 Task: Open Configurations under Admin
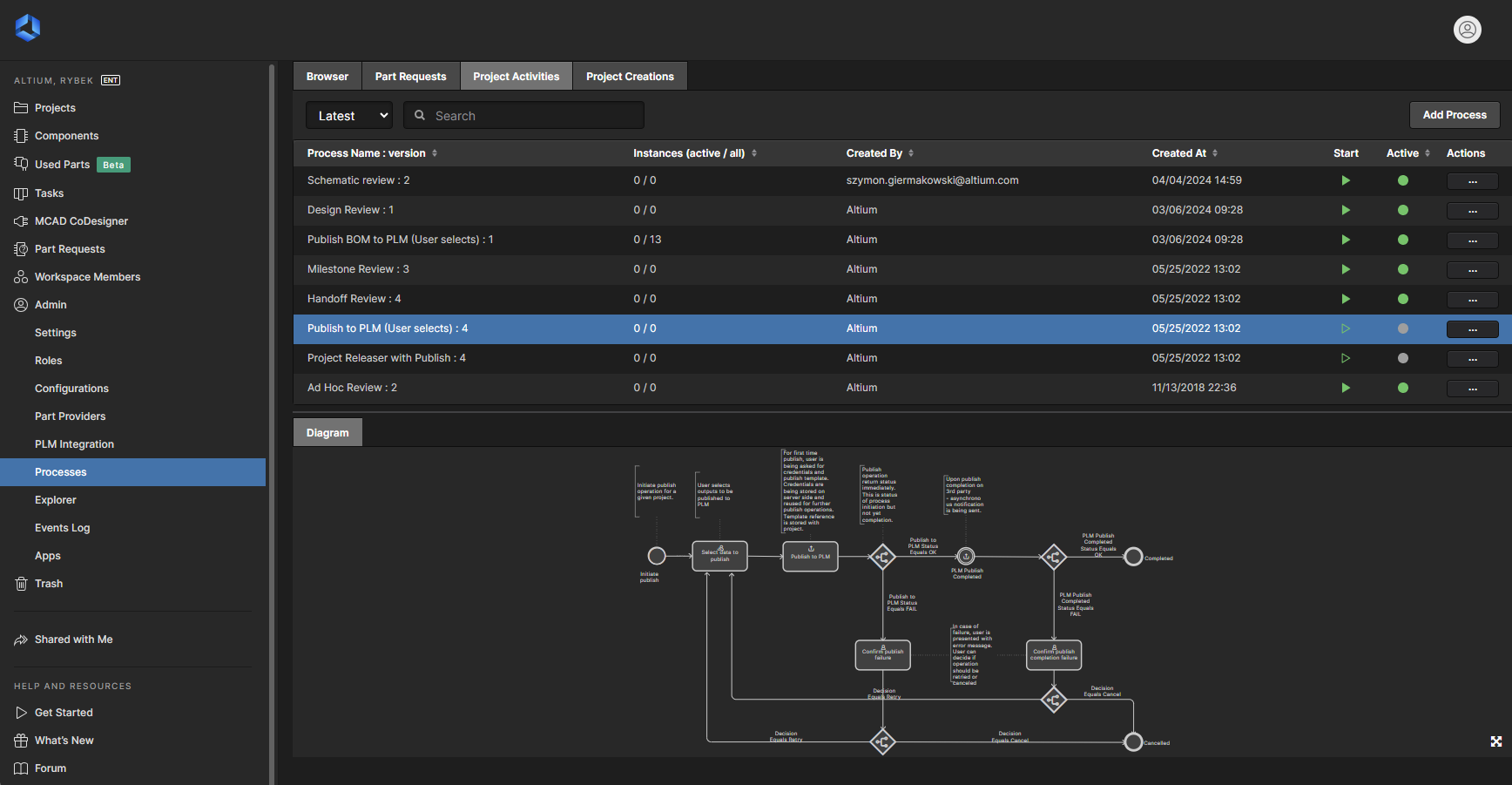click(71, 389)
